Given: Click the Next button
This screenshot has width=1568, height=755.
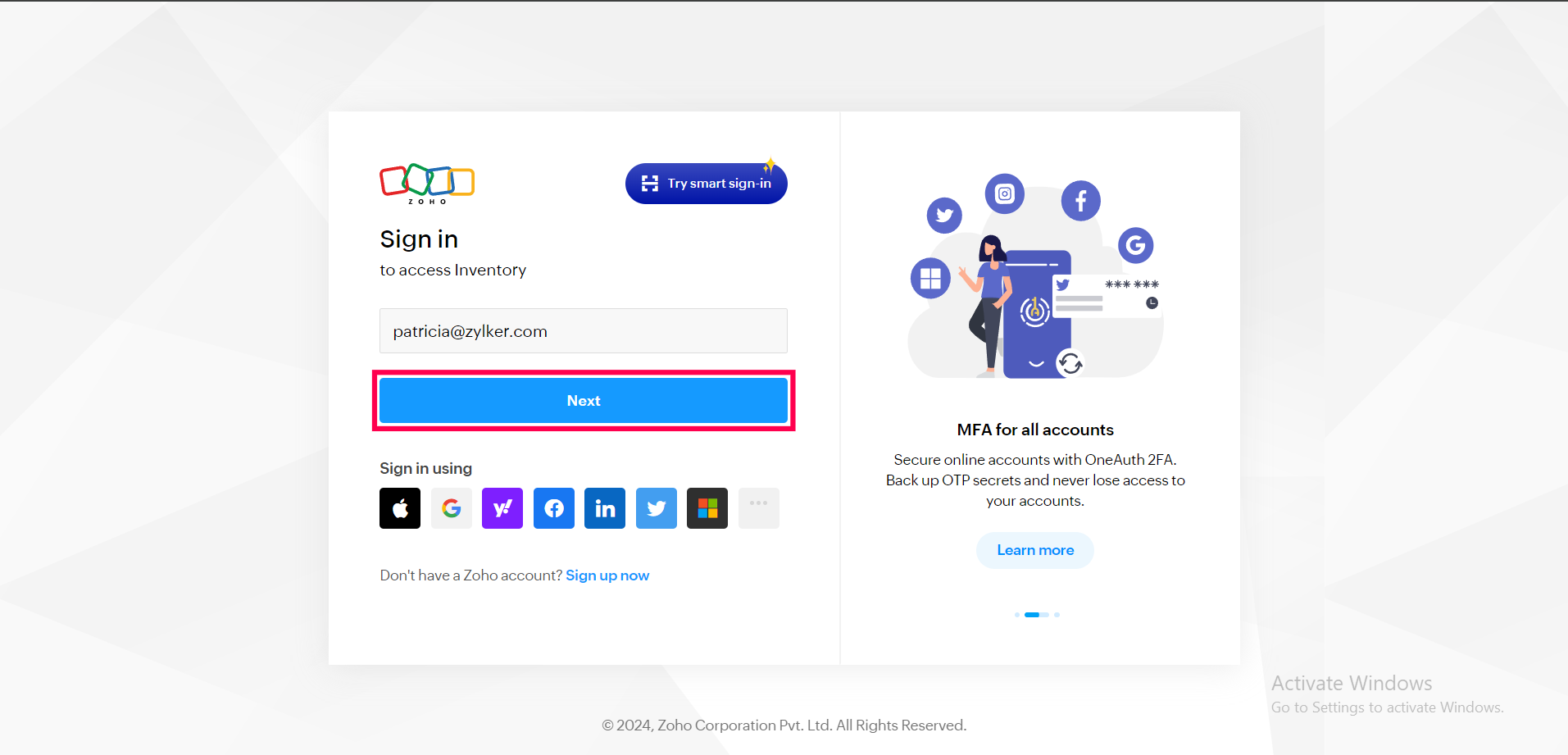Looking at the screenshot, I should (x=583, y=400).
